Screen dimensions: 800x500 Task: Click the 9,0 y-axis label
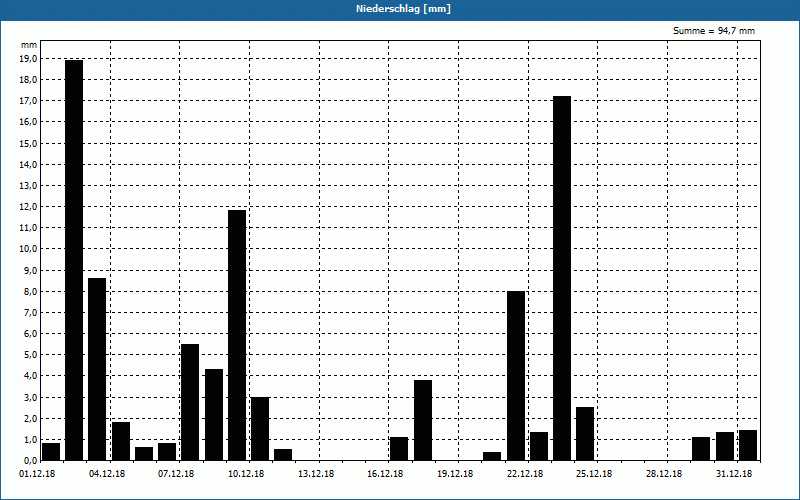point(30,270)
